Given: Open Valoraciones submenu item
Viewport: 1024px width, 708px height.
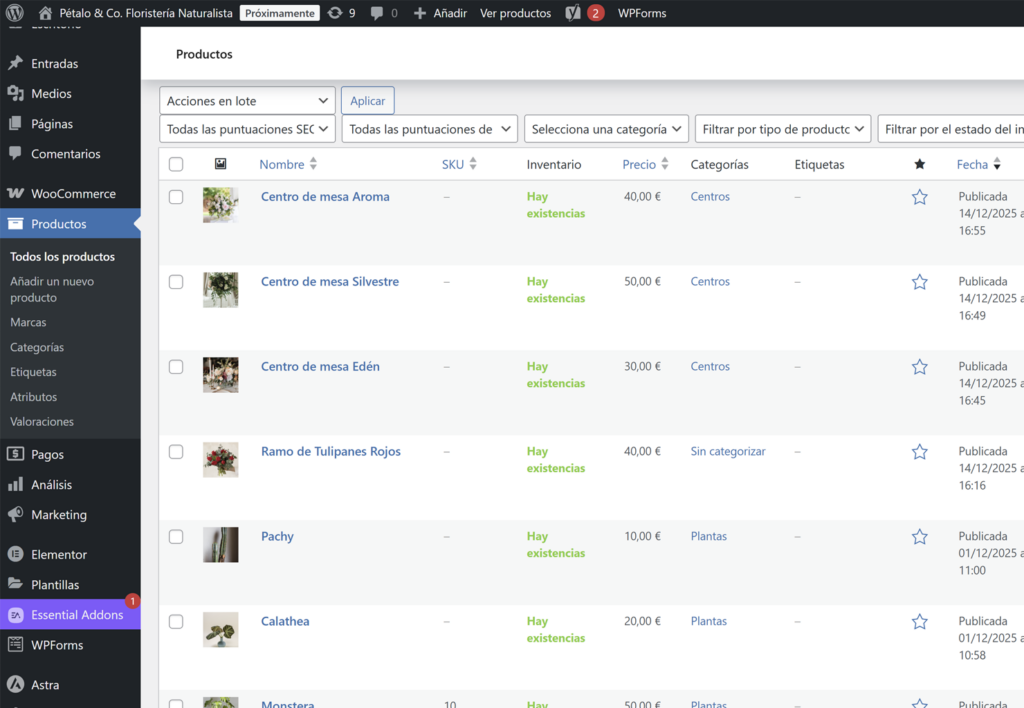Looking at the screenshot, I should tap(42, 421).
